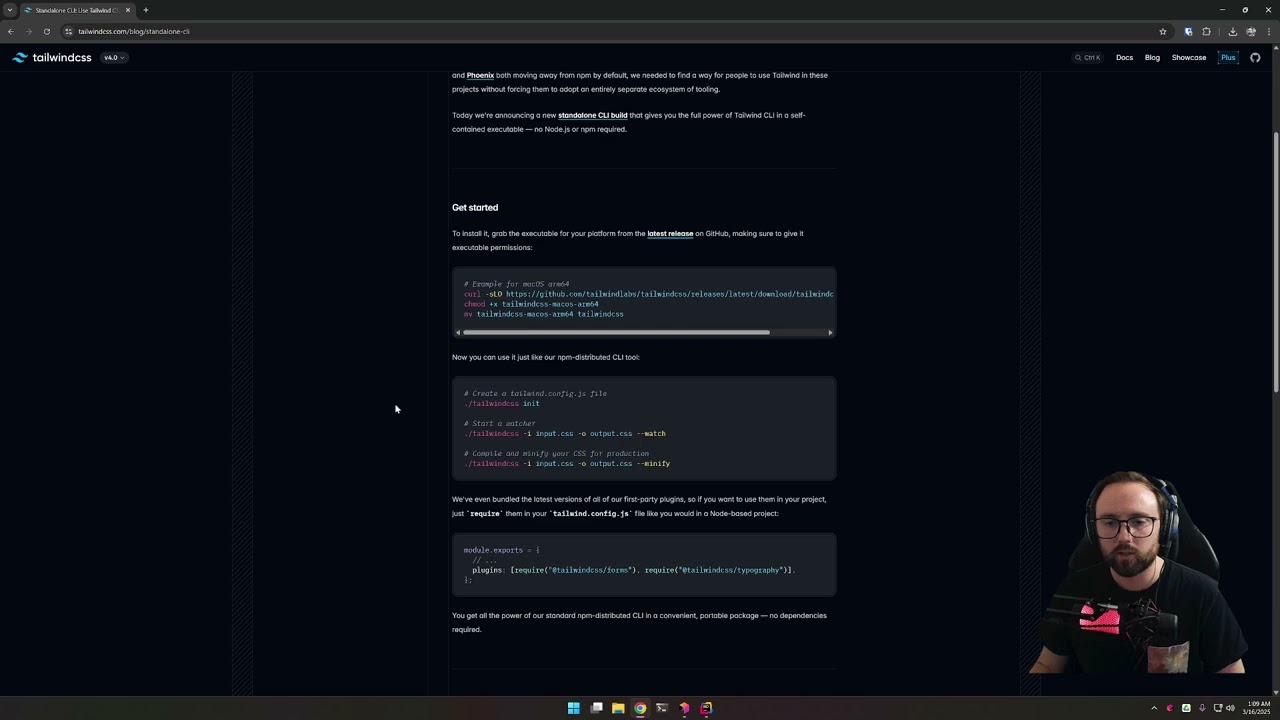
Task: Open the Plus navigation button
Action: (x=1228, y=58)
